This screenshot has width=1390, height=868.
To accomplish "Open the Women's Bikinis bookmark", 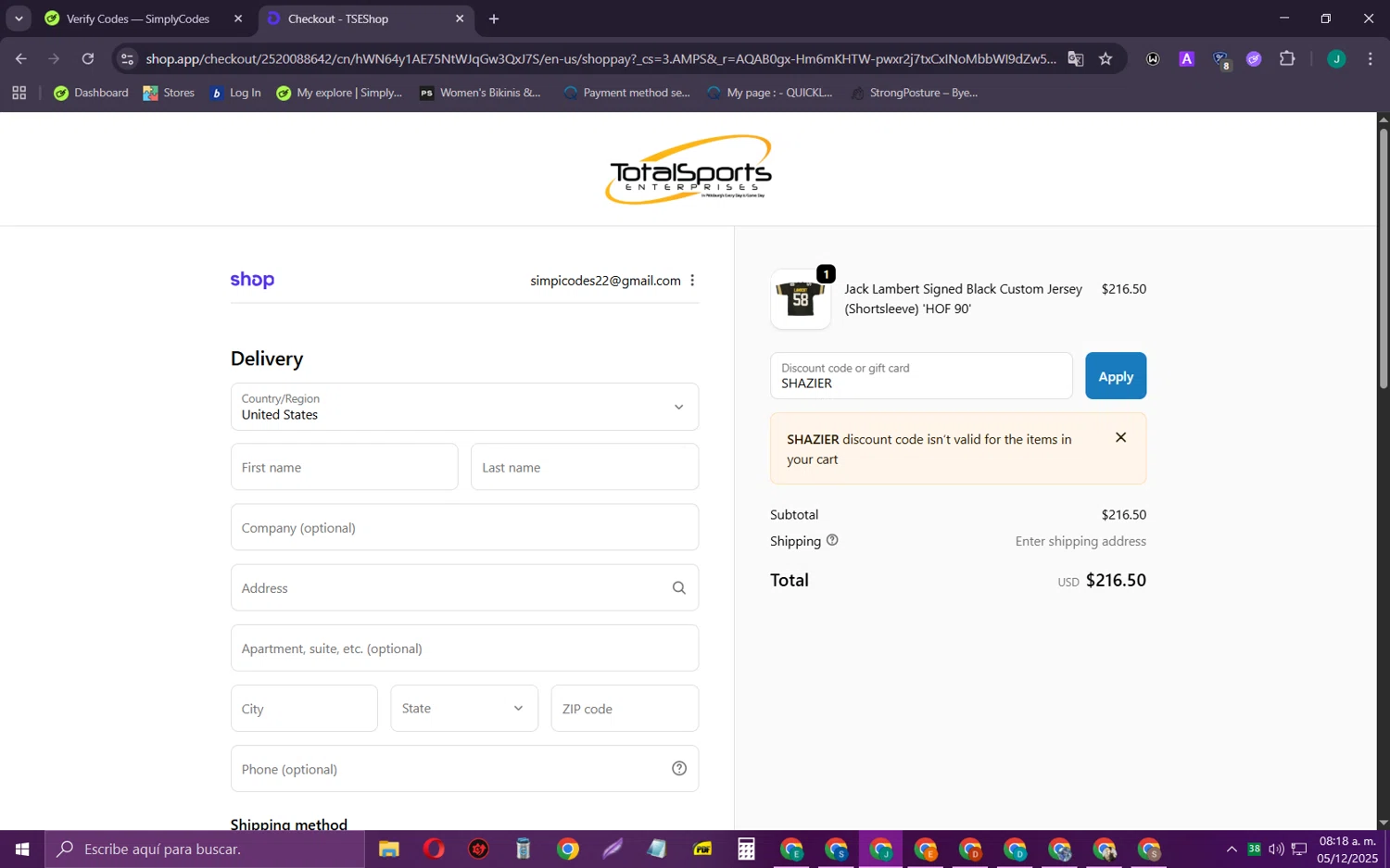I will [x=480, y=93].
